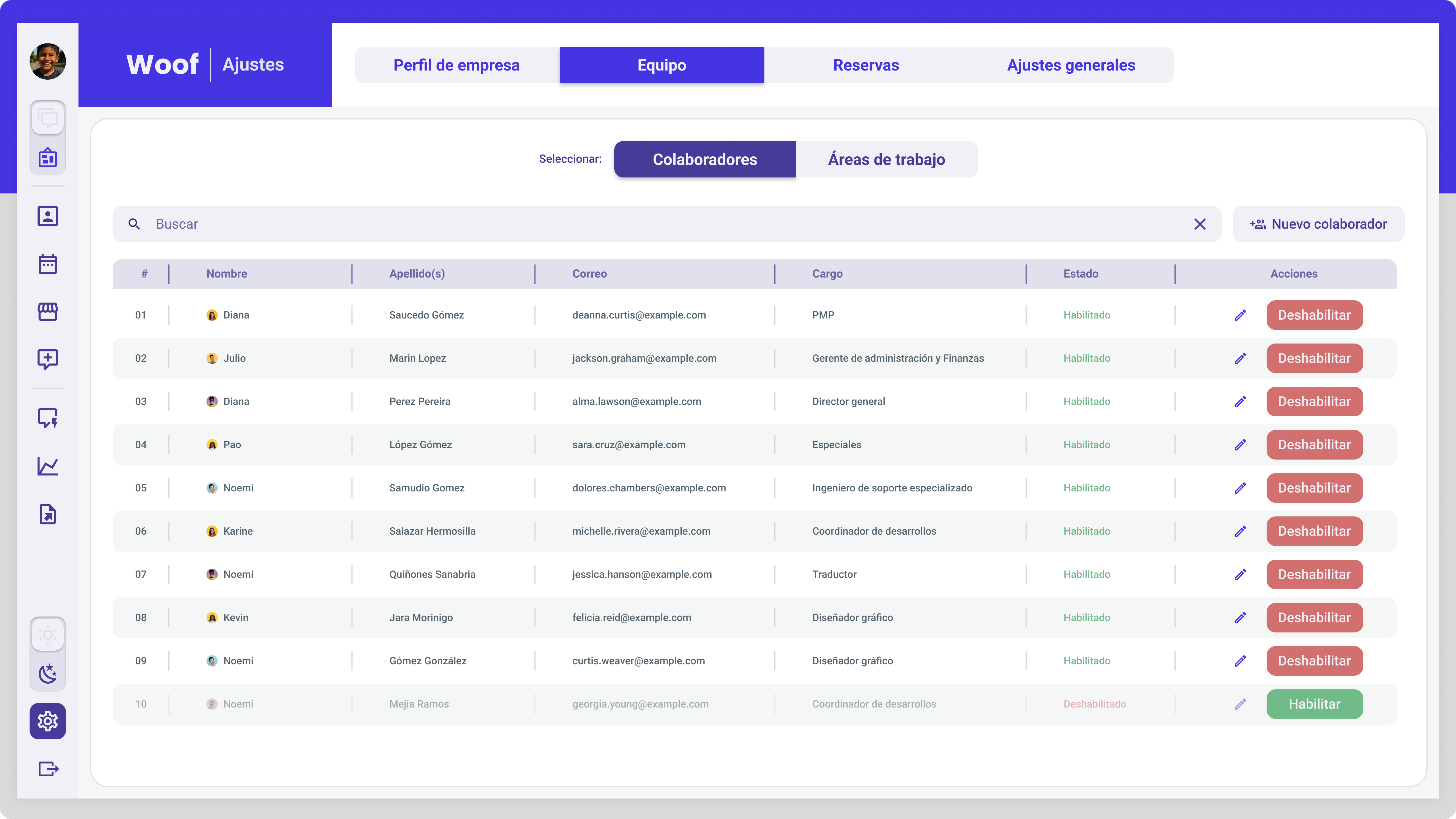Image resolution: width=1456 pixels, height=819 pixels.
Task: Open the Reservas tab
Action: 866,65
